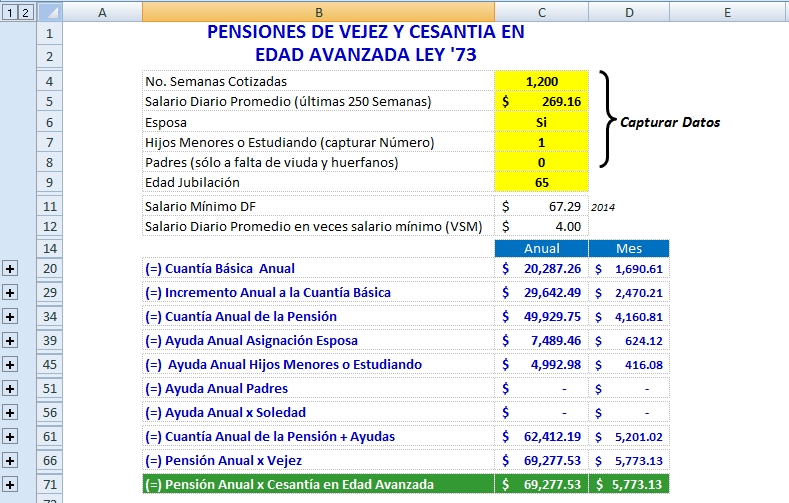Click the 'Salario Mínimo DF' label

[200, 206]
